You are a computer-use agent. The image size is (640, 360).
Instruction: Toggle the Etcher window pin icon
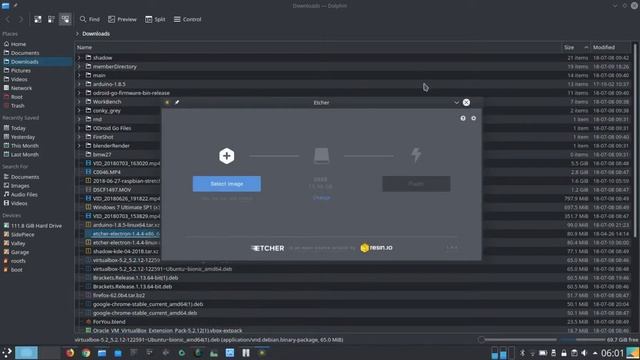point(177,102)
